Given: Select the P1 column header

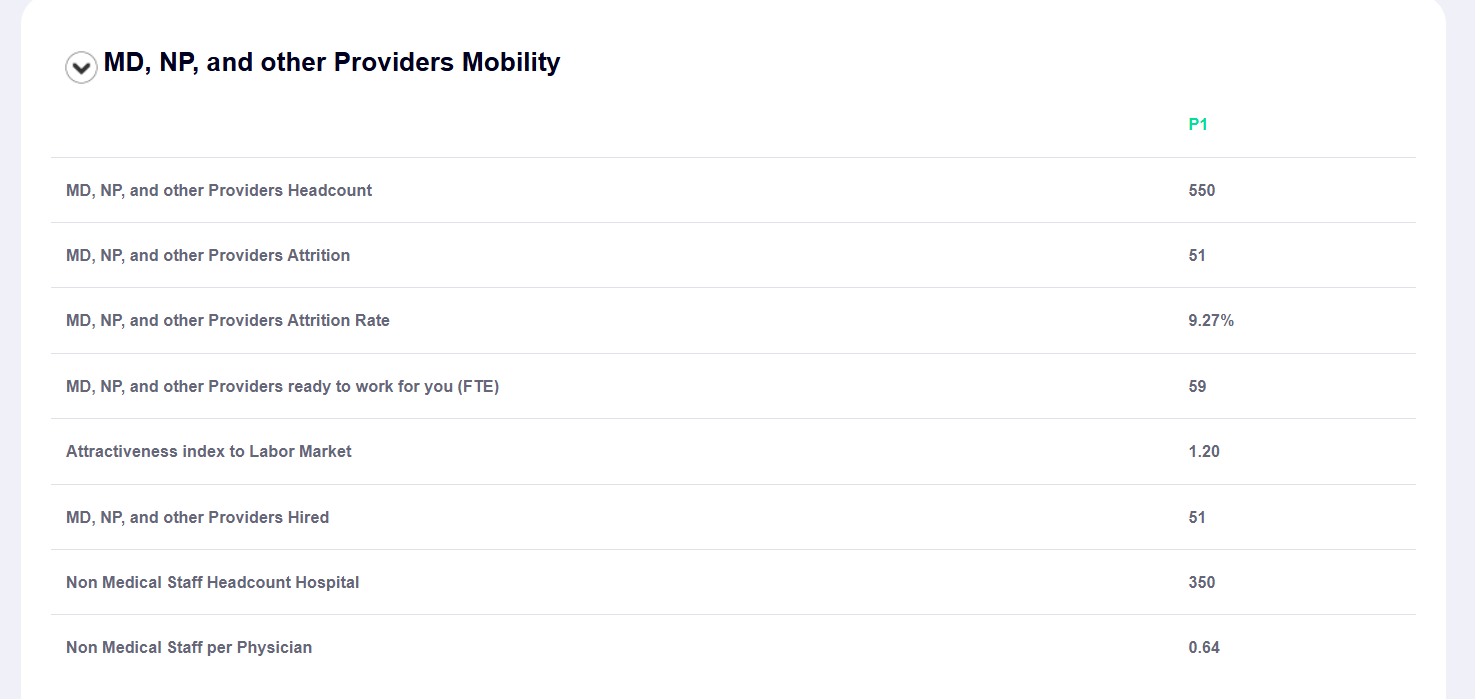Looking at the screenshot, I should click(x=1196, y=124).
